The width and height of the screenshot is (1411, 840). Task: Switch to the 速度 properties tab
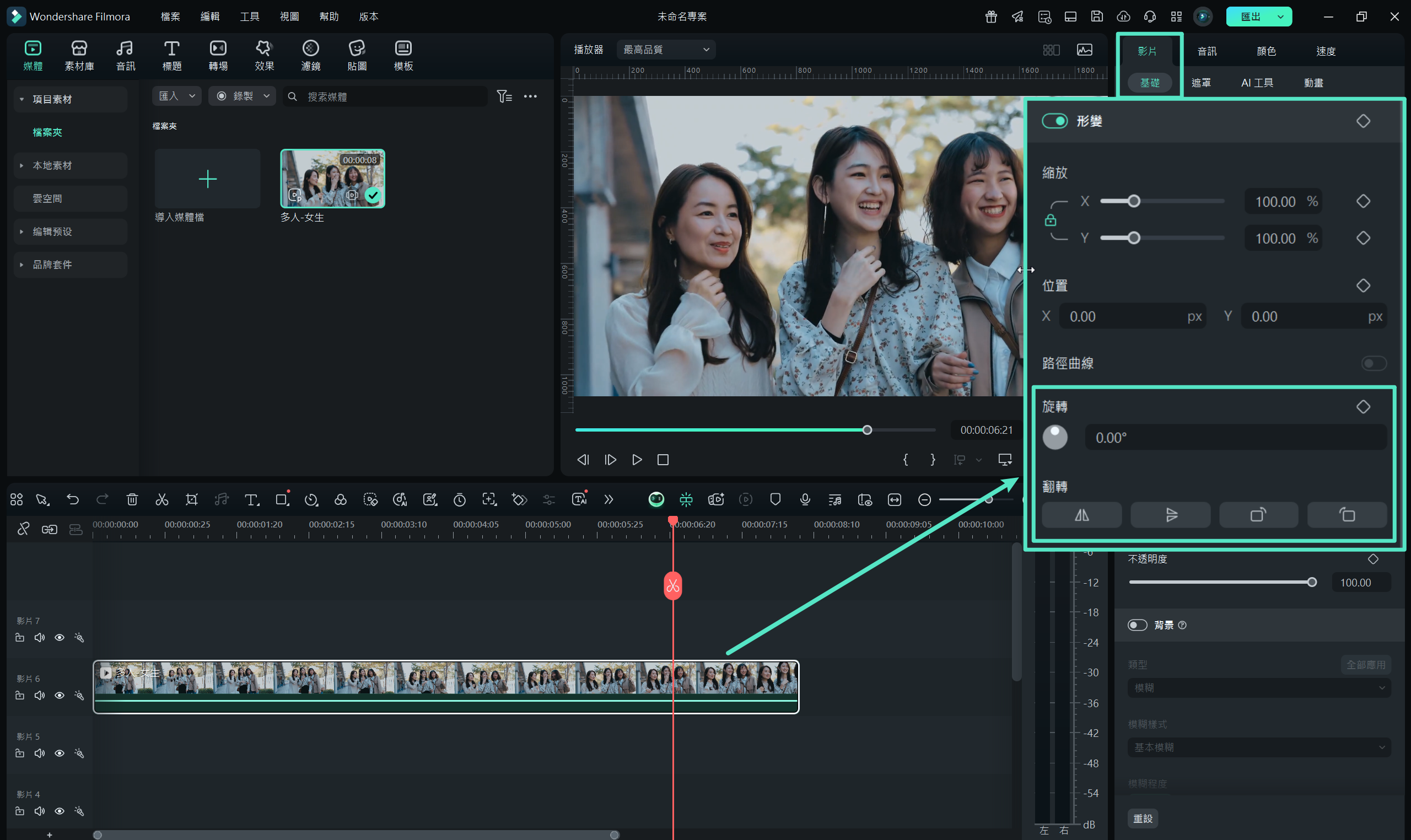click(x=1326, y=51)
